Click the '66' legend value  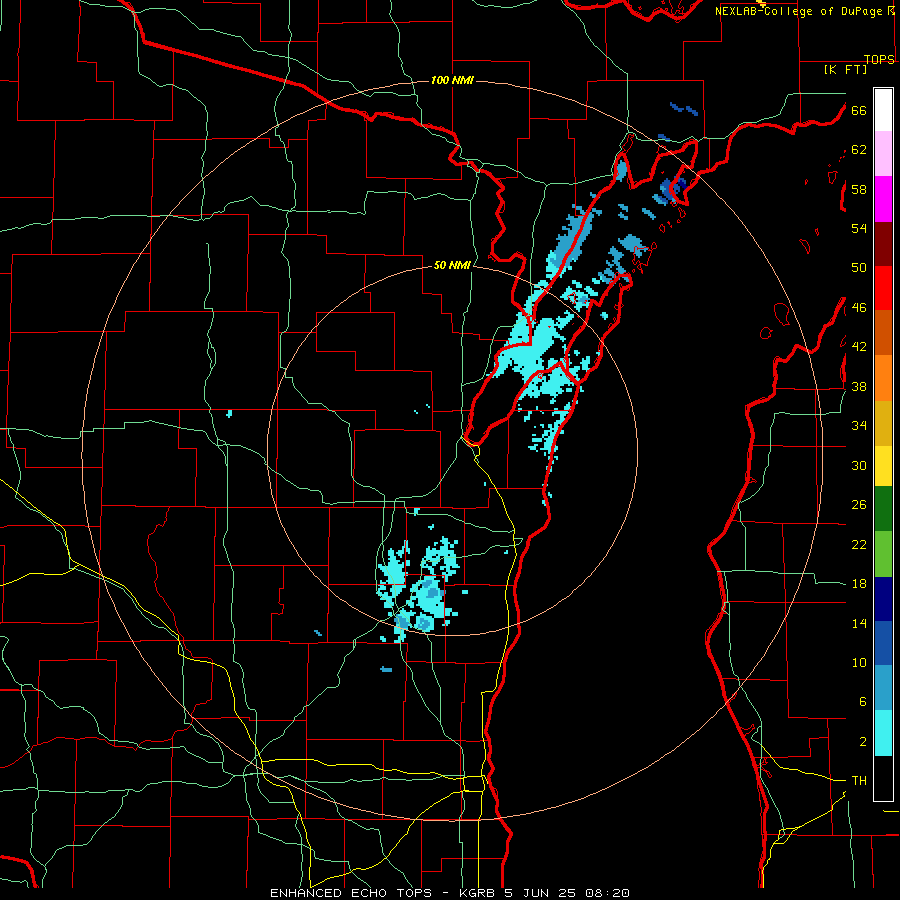click(859, 110)
